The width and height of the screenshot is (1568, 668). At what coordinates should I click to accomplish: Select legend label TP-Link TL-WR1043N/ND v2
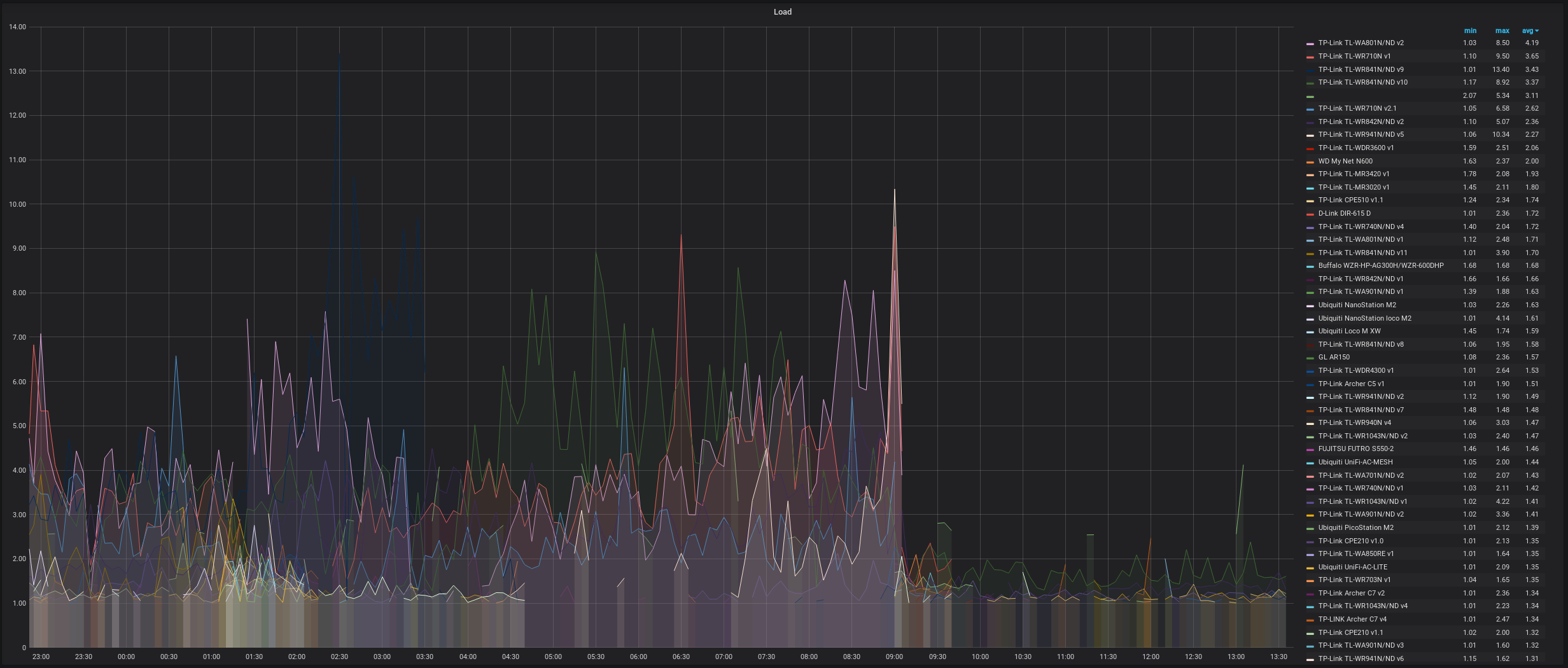coord(1362,436)
